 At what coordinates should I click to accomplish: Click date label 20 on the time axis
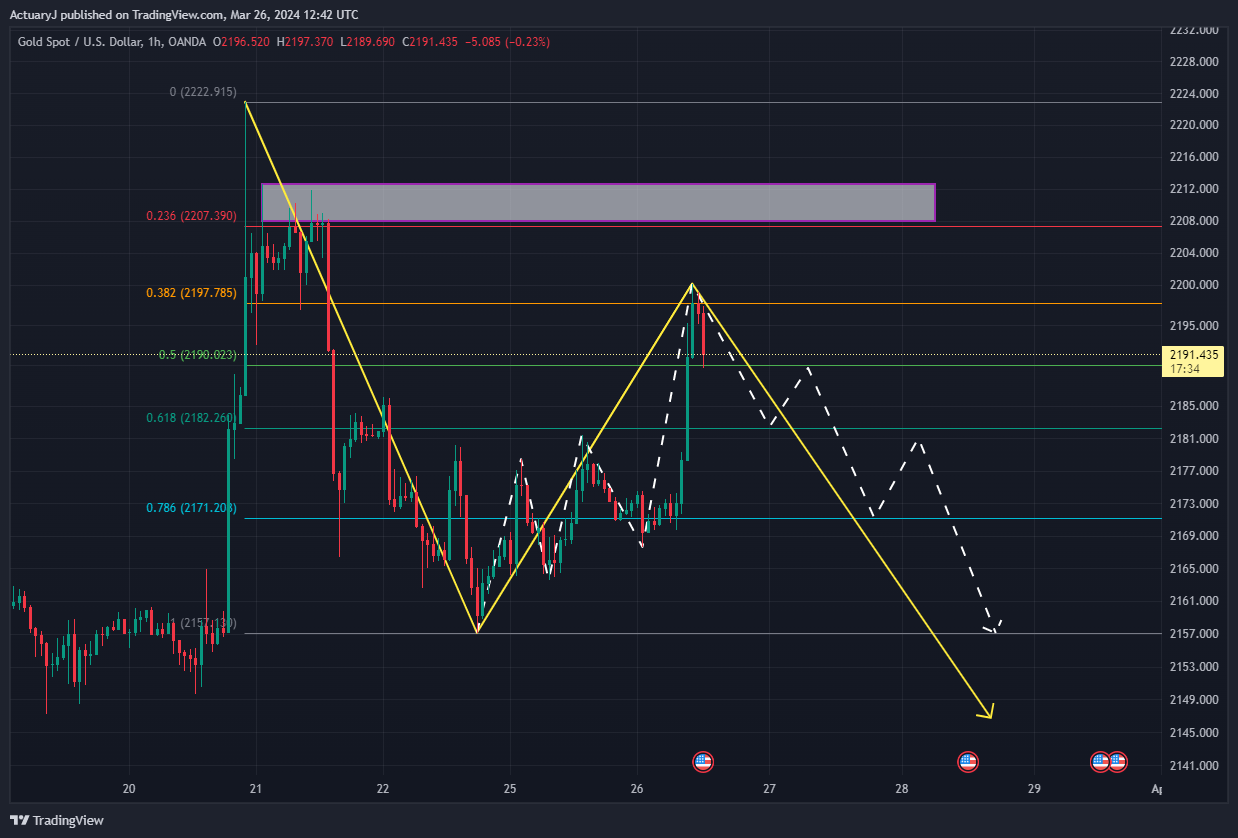click(x=129, y=789)
